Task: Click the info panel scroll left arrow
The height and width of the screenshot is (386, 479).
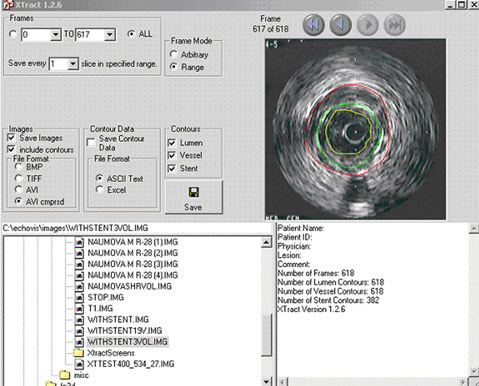Action: pyautogui.click(x=283, y=382)
